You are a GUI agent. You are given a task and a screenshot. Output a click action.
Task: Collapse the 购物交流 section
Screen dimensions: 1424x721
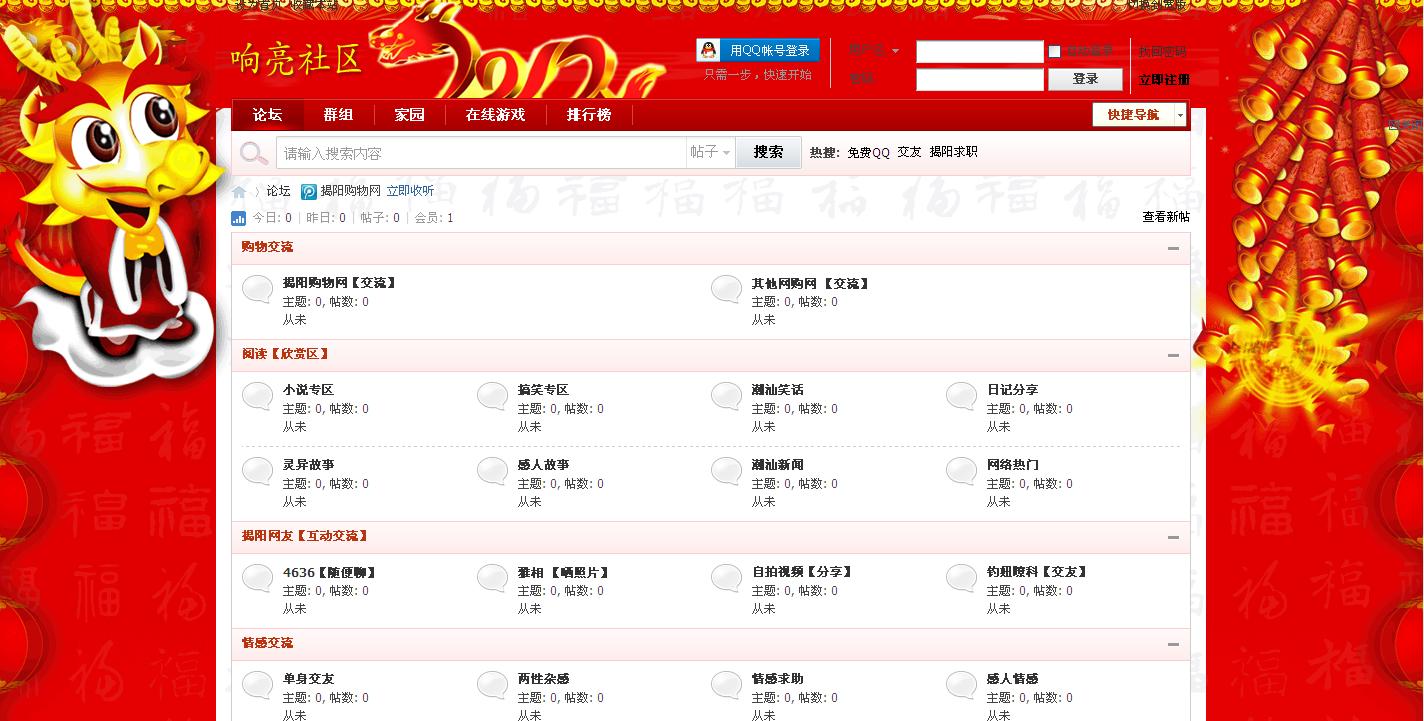tap(1174, 248)
